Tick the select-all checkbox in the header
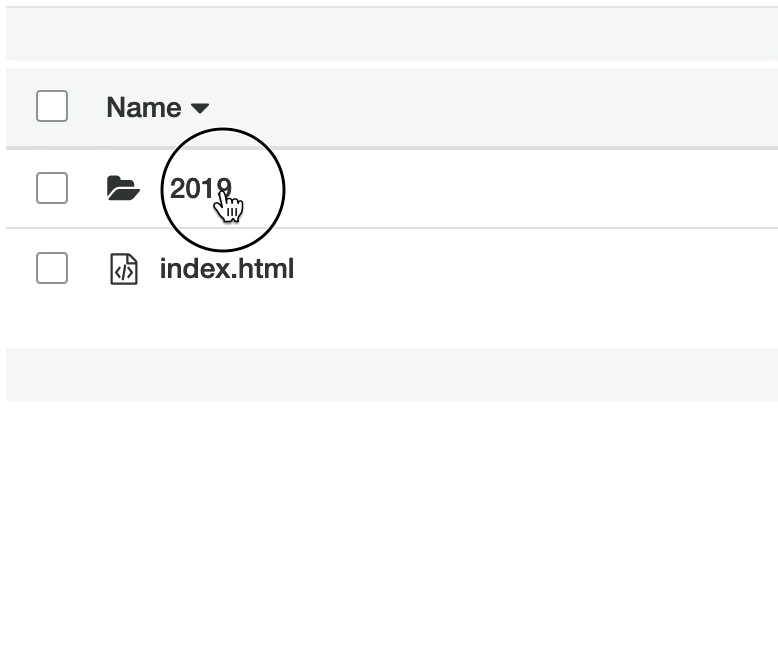This screenshot has width=778, height=668. coord(52,107)
